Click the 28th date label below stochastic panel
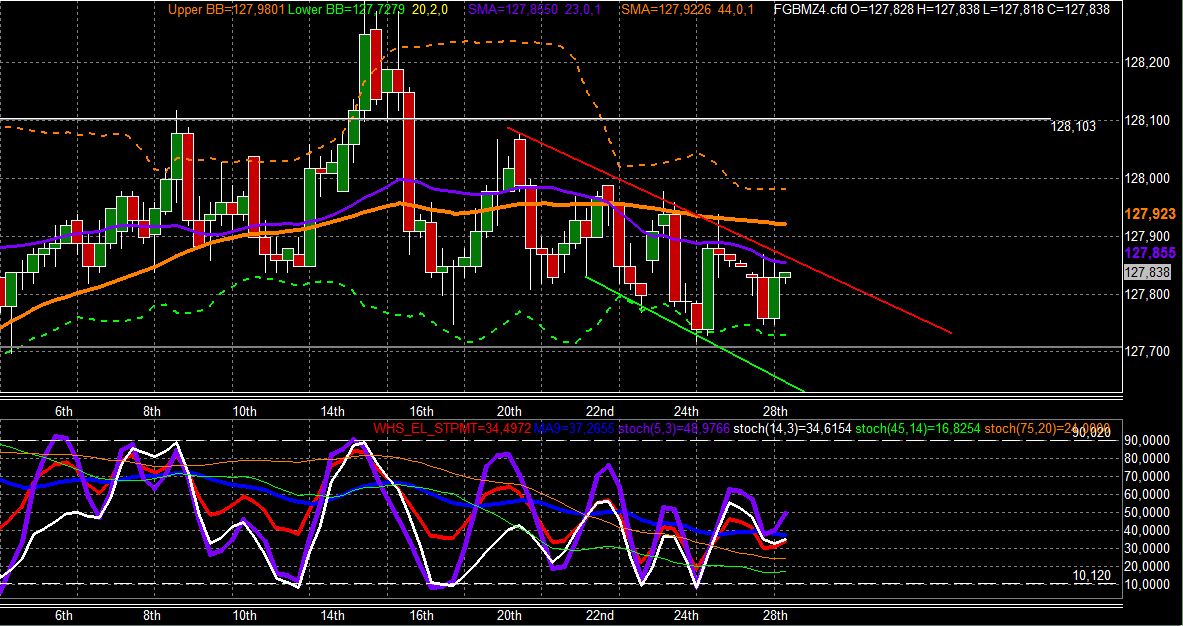Image resolution: width=1183 pixels, height=626 pixels. click(x=776, y=615)
